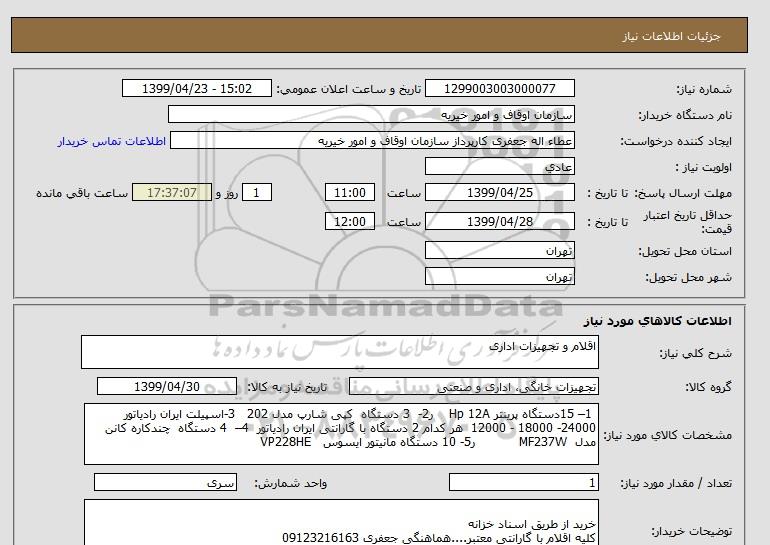Viewport: 770px width, 545px height.
Task: Click the label نام دستگاه خریدار
Action: (685, 115)
